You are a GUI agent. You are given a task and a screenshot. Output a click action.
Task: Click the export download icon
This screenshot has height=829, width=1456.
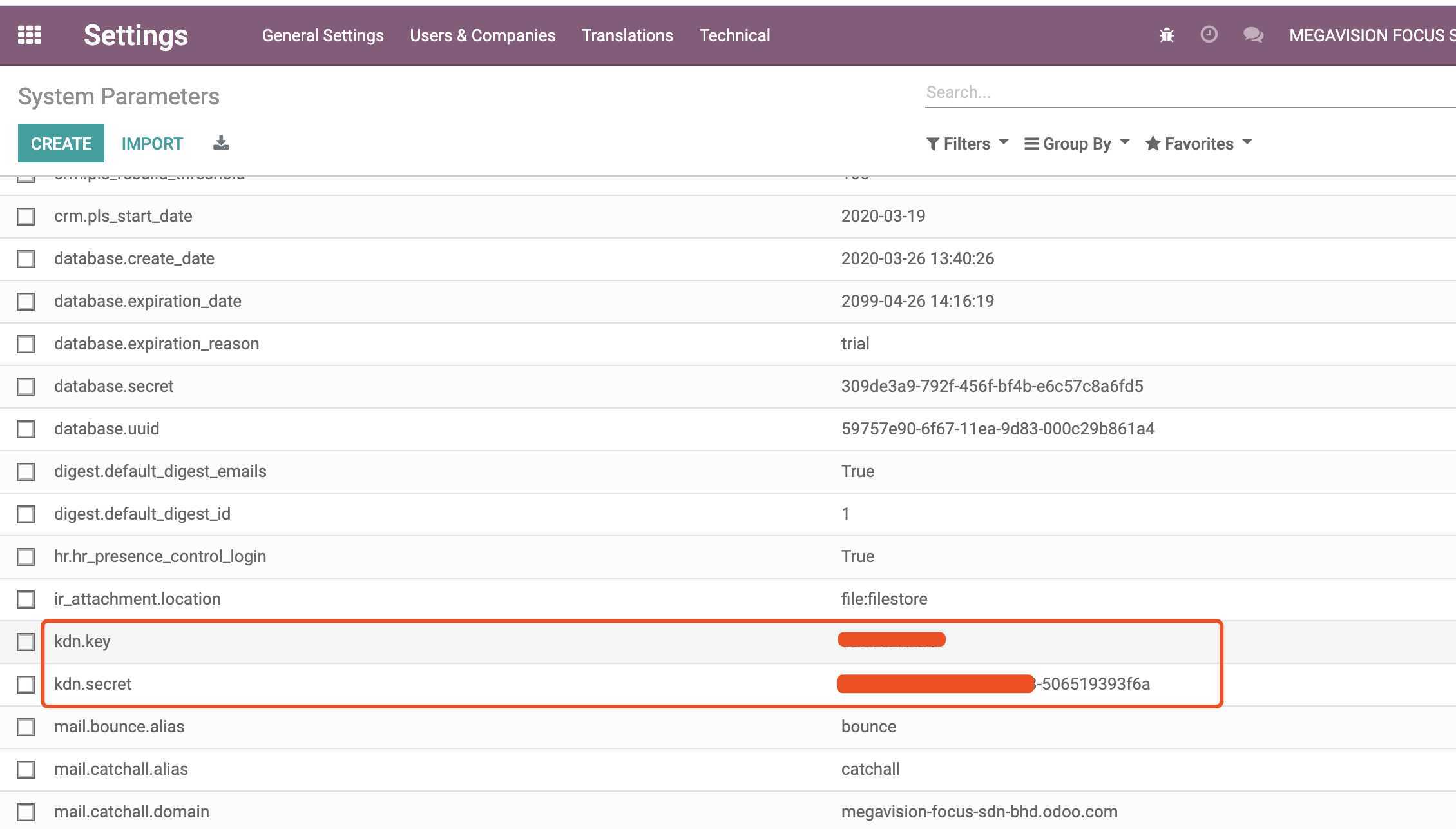pos(221,143)
